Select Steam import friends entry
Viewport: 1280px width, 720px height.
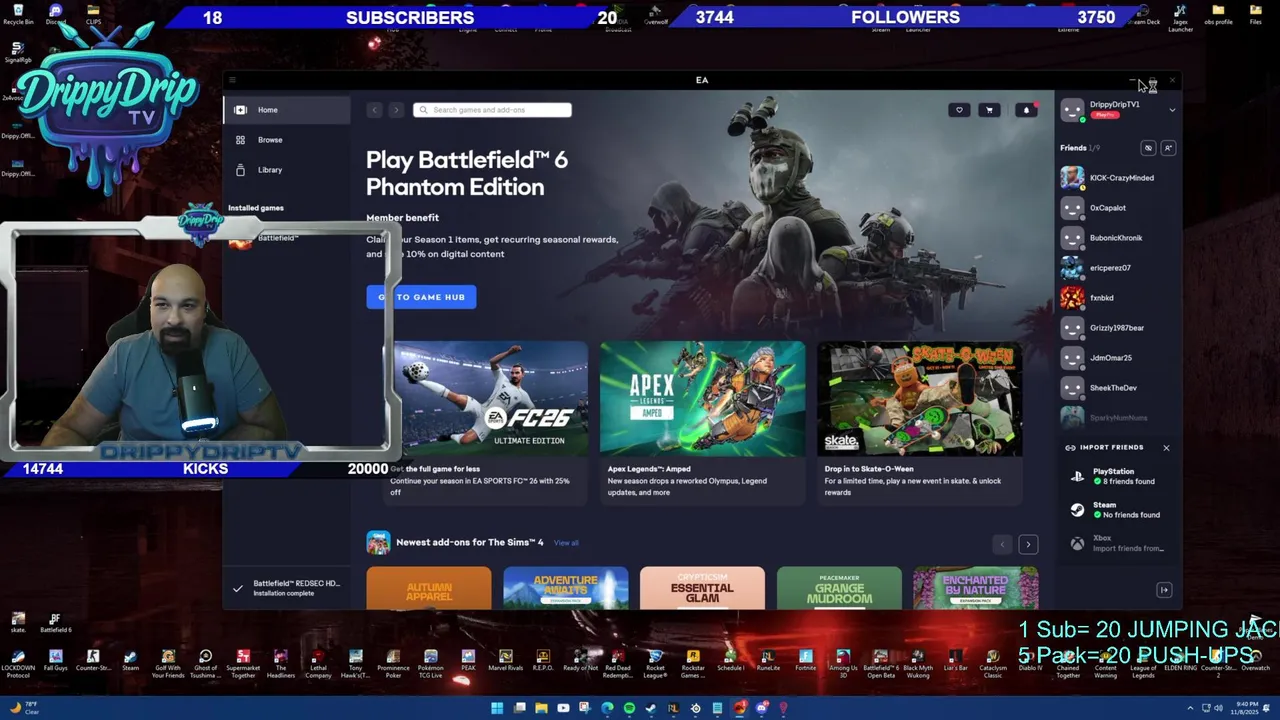(x=1117, y=510)
